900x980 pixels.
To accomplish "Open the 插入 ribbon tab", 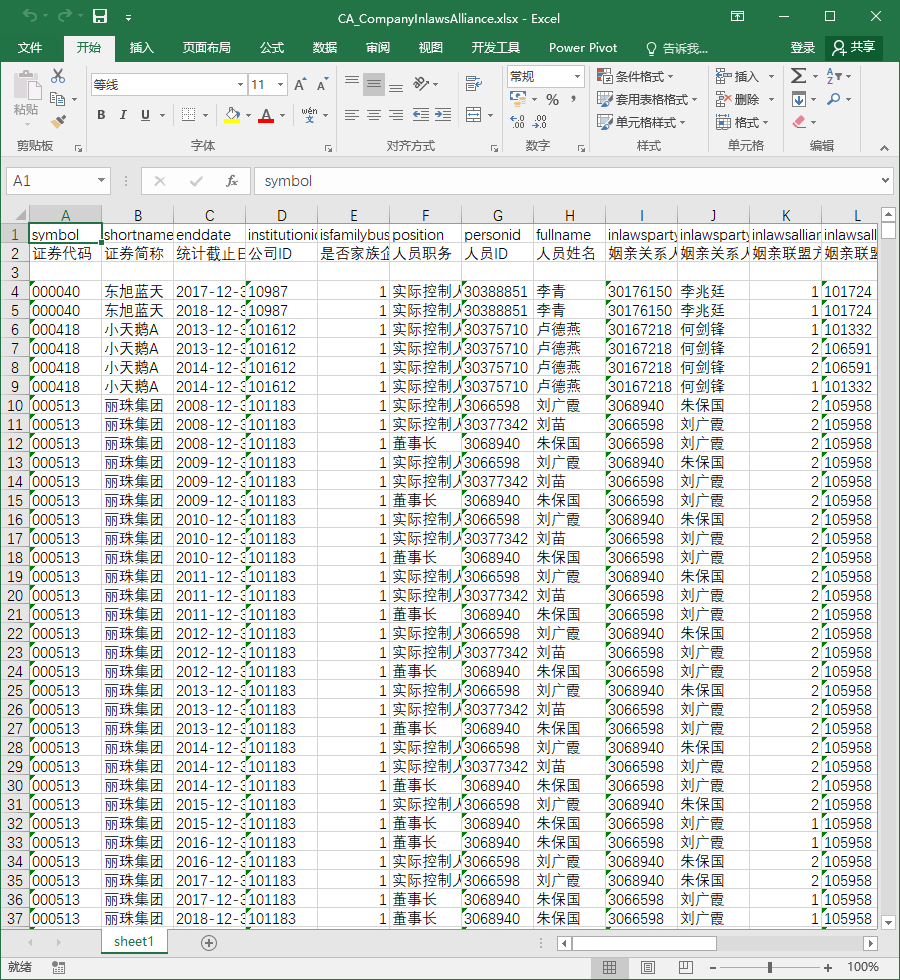I will tap(141, 48).
